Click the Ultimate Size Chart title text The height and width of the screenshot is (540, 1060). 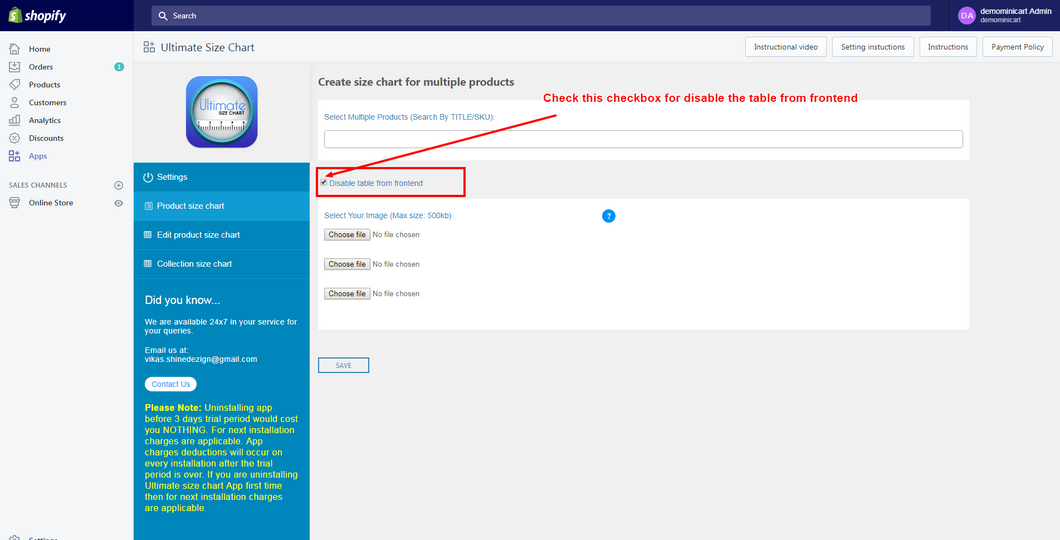pos(208,47)
